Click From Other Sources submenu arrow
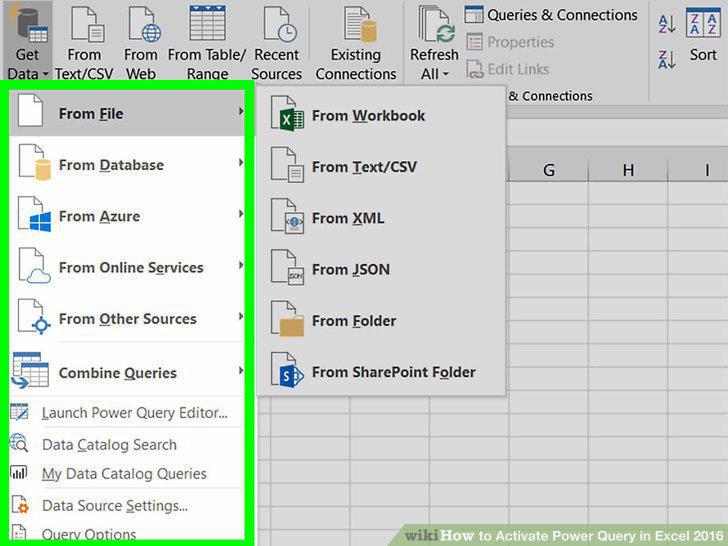The width and height of the screenshot is (728, 546). pyautogui.click(x=240, y=317)
